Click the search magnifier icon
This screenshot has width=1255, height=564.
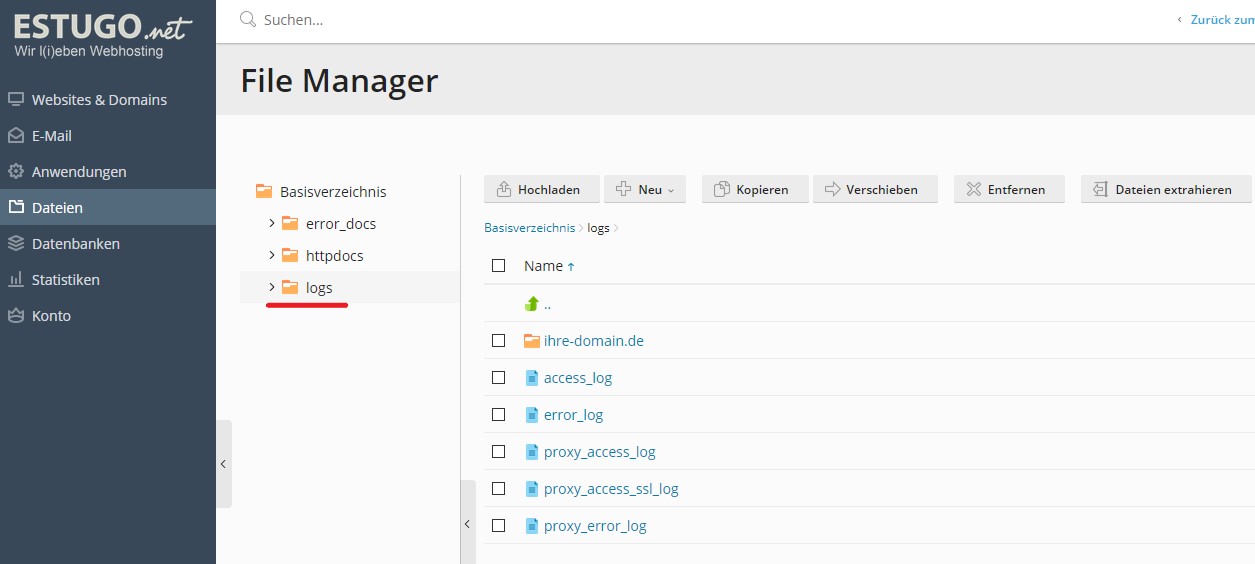tap(248, 20)
